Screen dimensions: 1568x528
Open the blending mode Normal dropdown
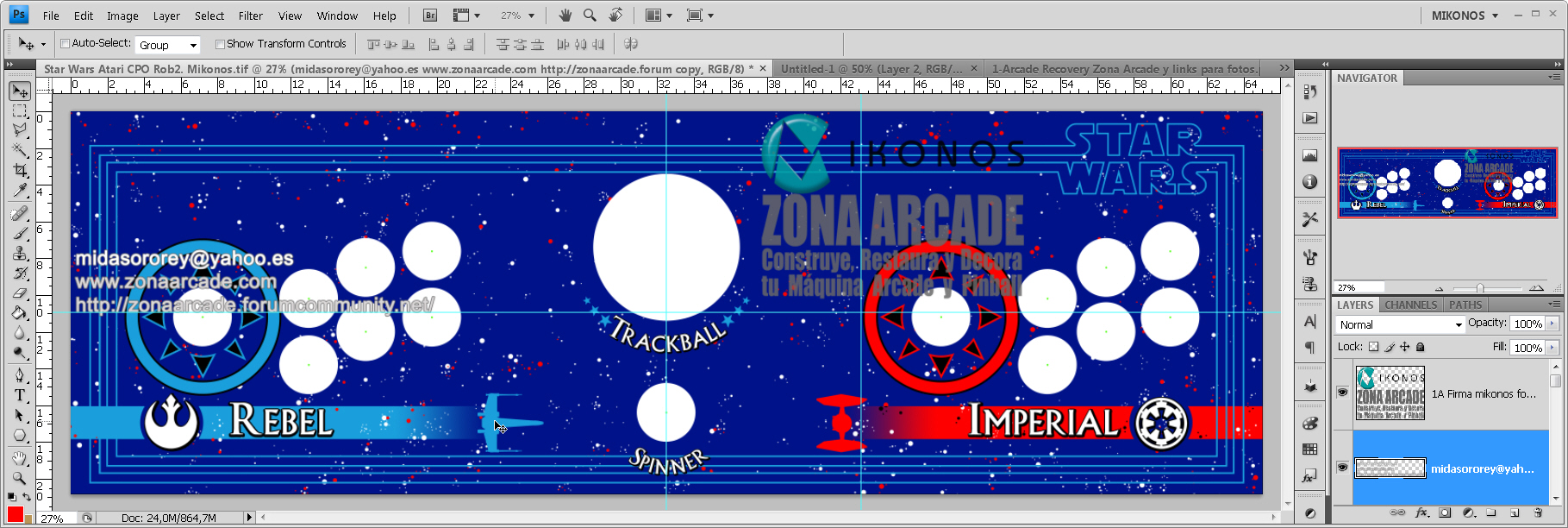click(x=1401, y=324)
